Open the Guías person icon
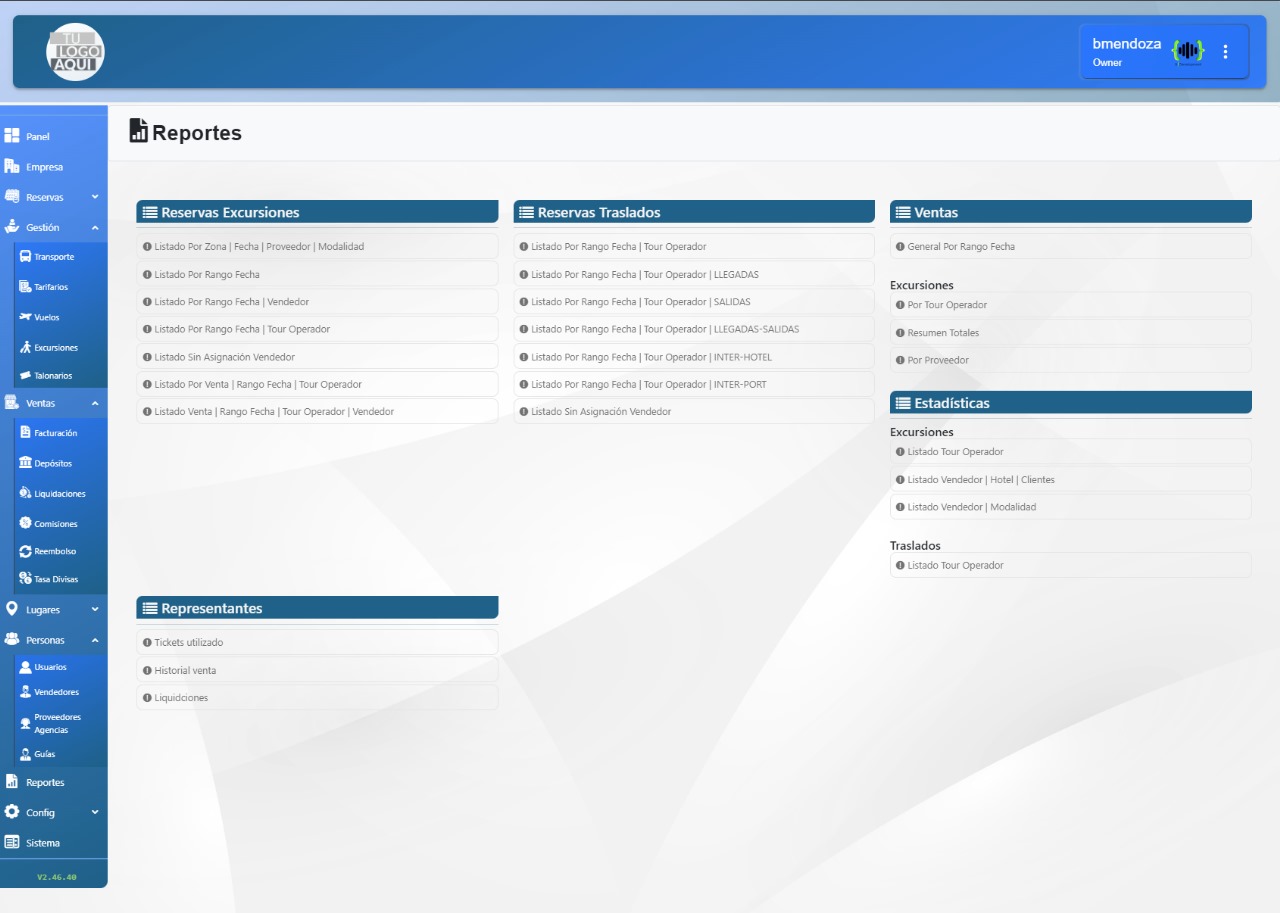Screen dimensions: 1280x913 click(25, 754)
